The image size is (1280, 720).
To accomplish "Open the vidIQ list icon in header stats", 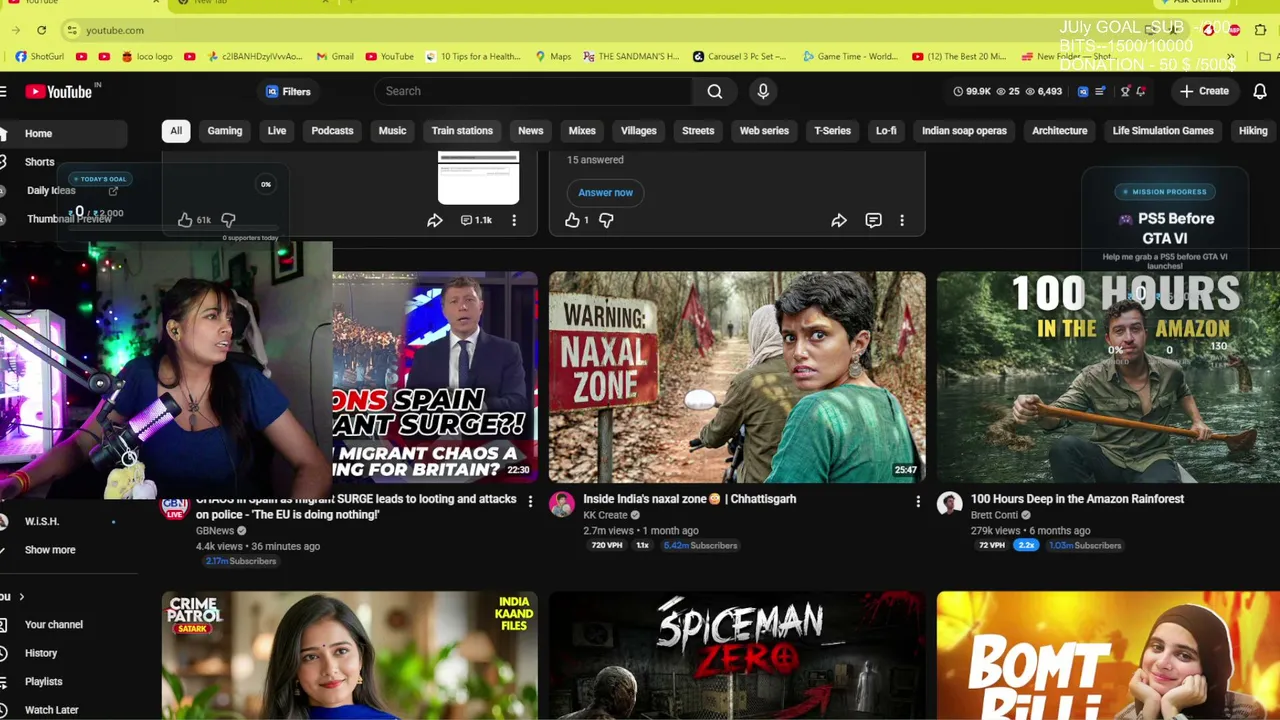I will (1100, 91).
